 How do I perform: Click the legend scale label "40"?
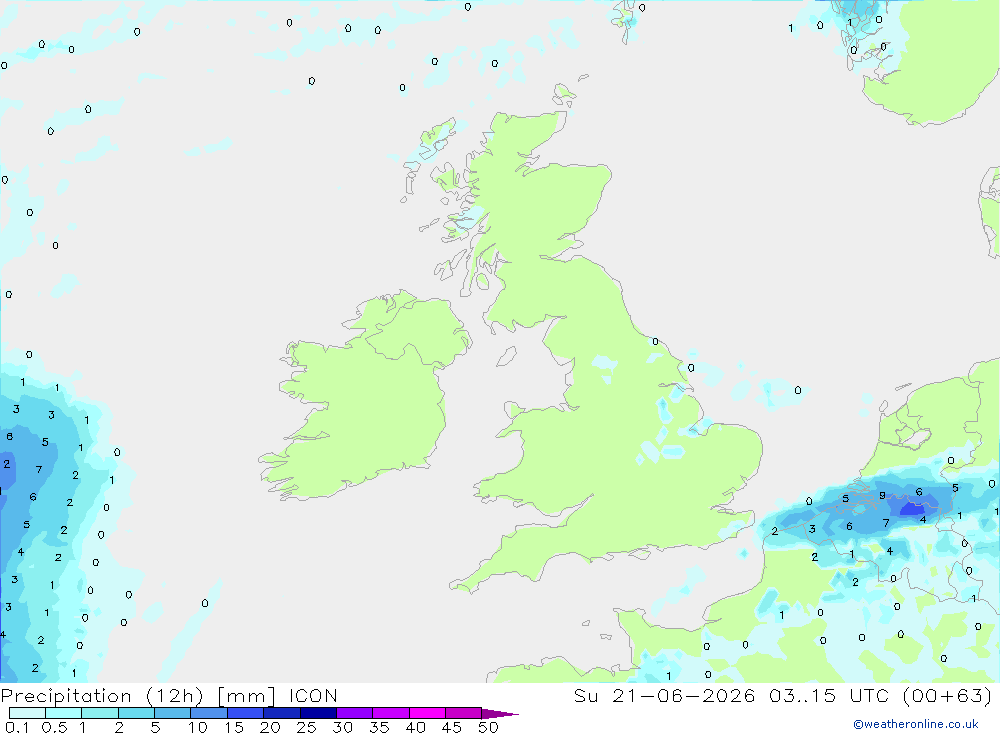point(416,727)
